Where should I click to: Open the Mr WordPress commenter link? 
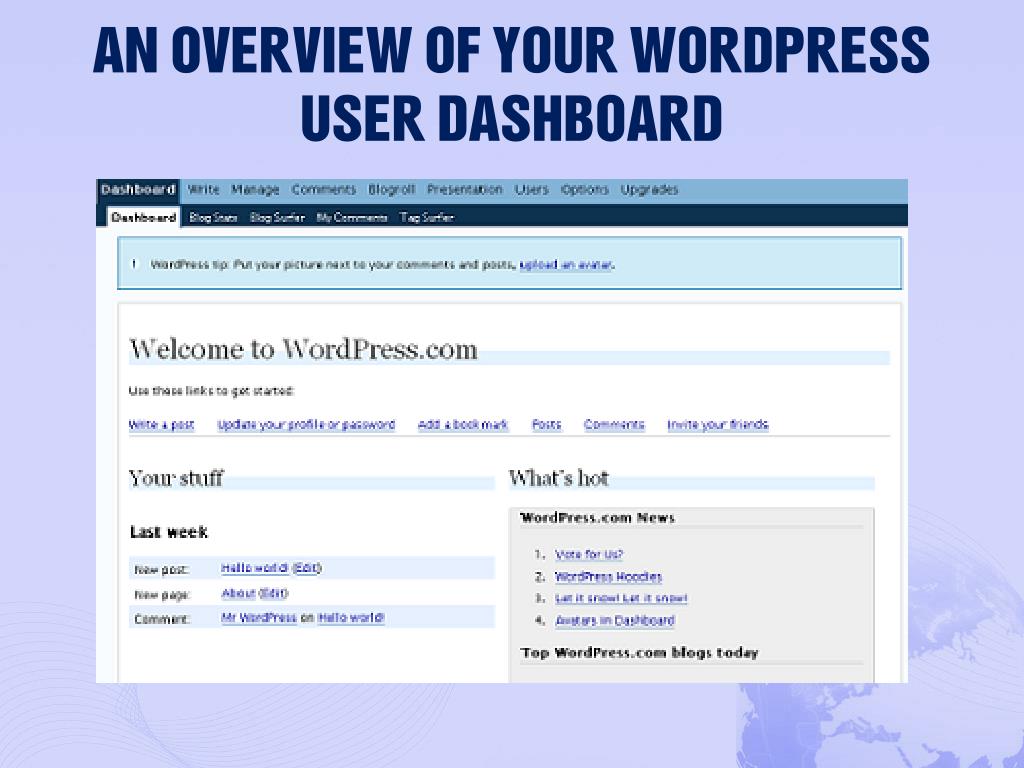[x=259, y=618]
